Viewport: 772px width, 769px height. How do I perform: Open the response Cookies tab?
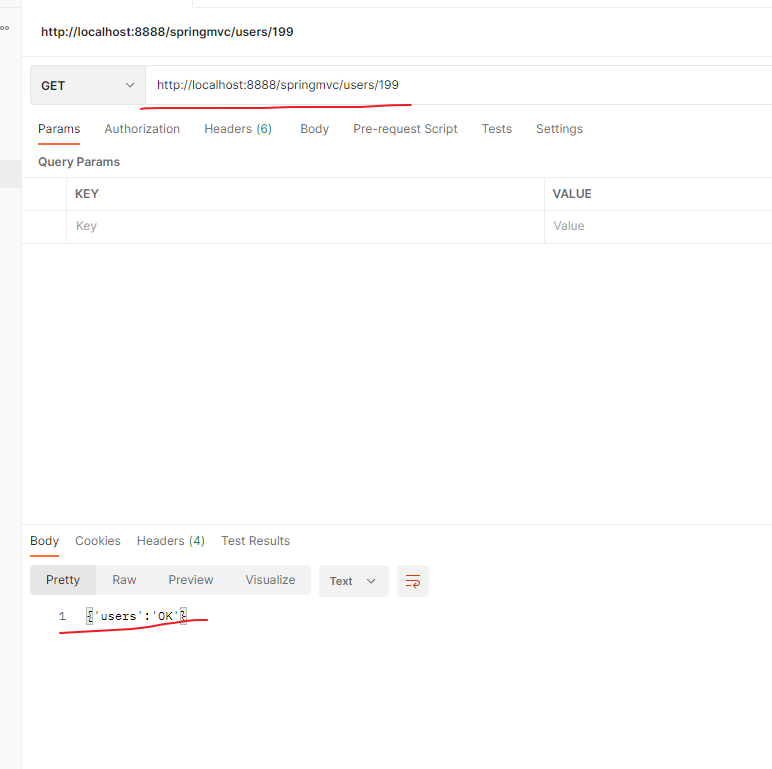98,541
